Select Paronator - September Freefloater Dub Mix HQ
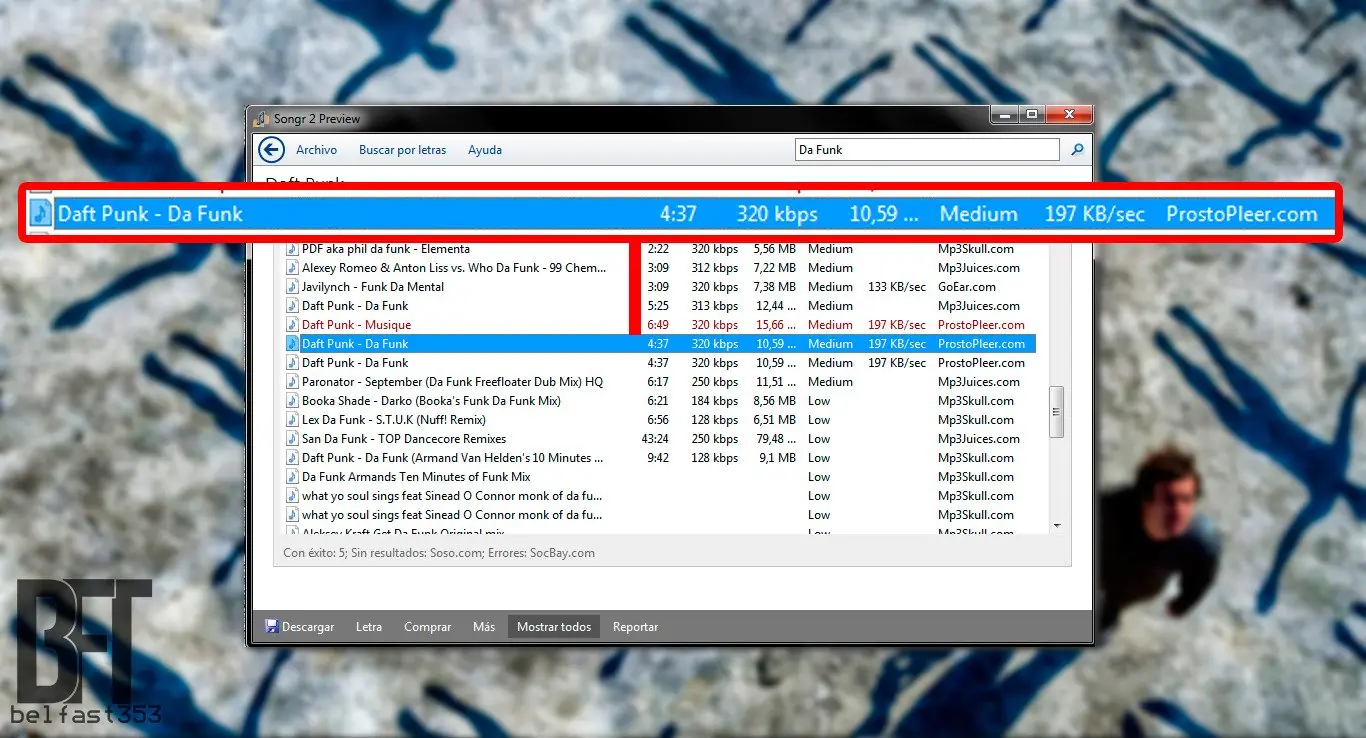1366x738 pixels. (x=452, y=382)
